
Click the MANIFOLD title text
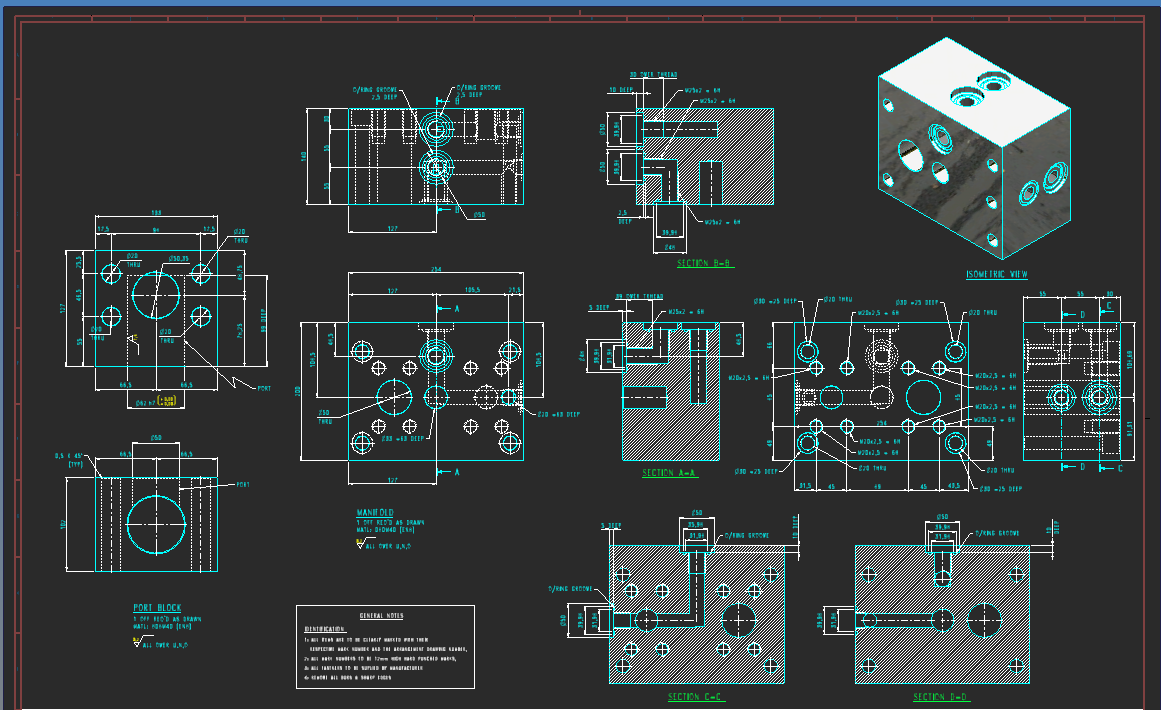tap(375, 513)
